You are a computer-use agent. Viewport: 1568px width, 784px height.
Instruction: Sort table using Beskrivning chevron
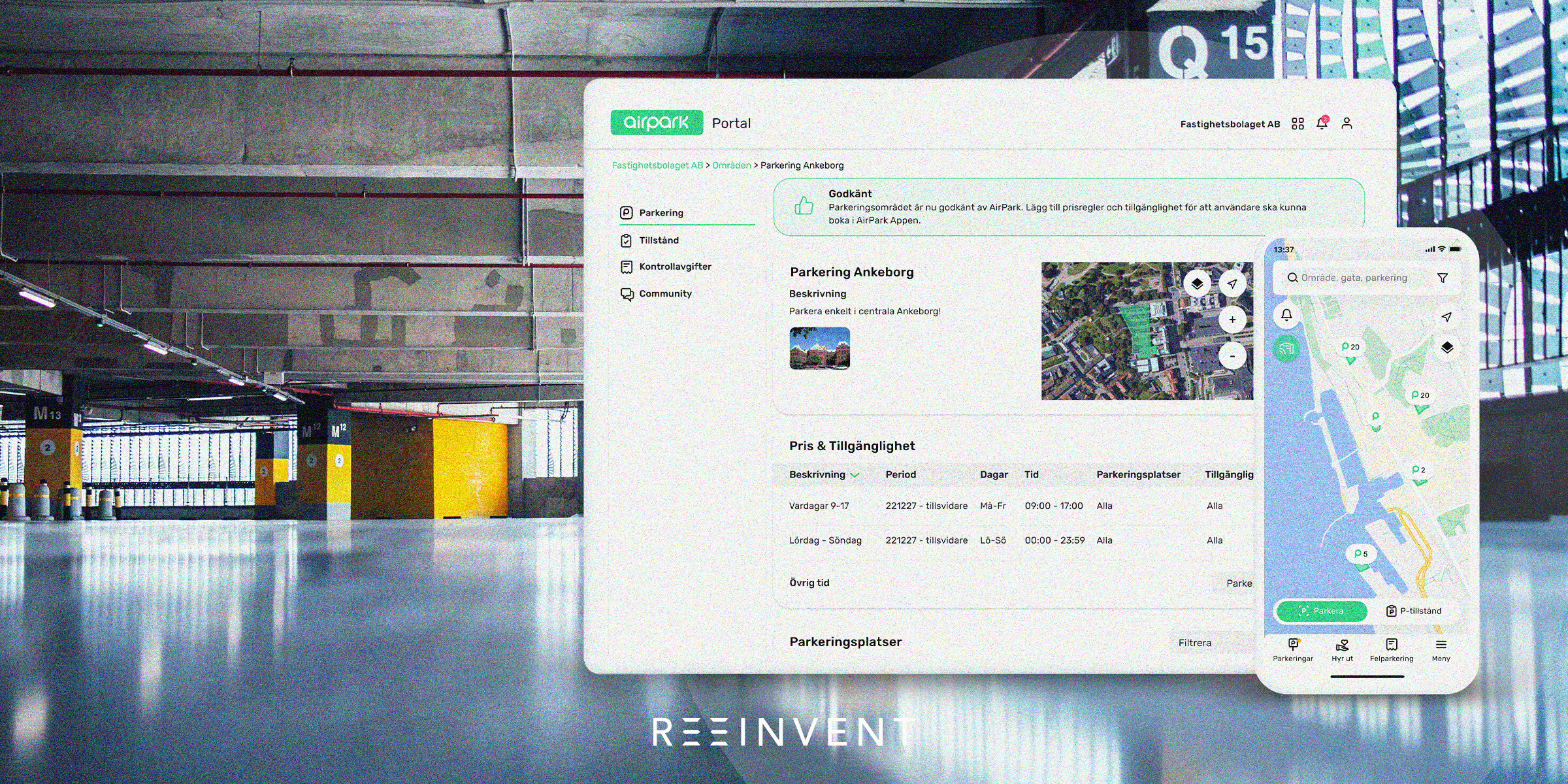click(855, 475)
